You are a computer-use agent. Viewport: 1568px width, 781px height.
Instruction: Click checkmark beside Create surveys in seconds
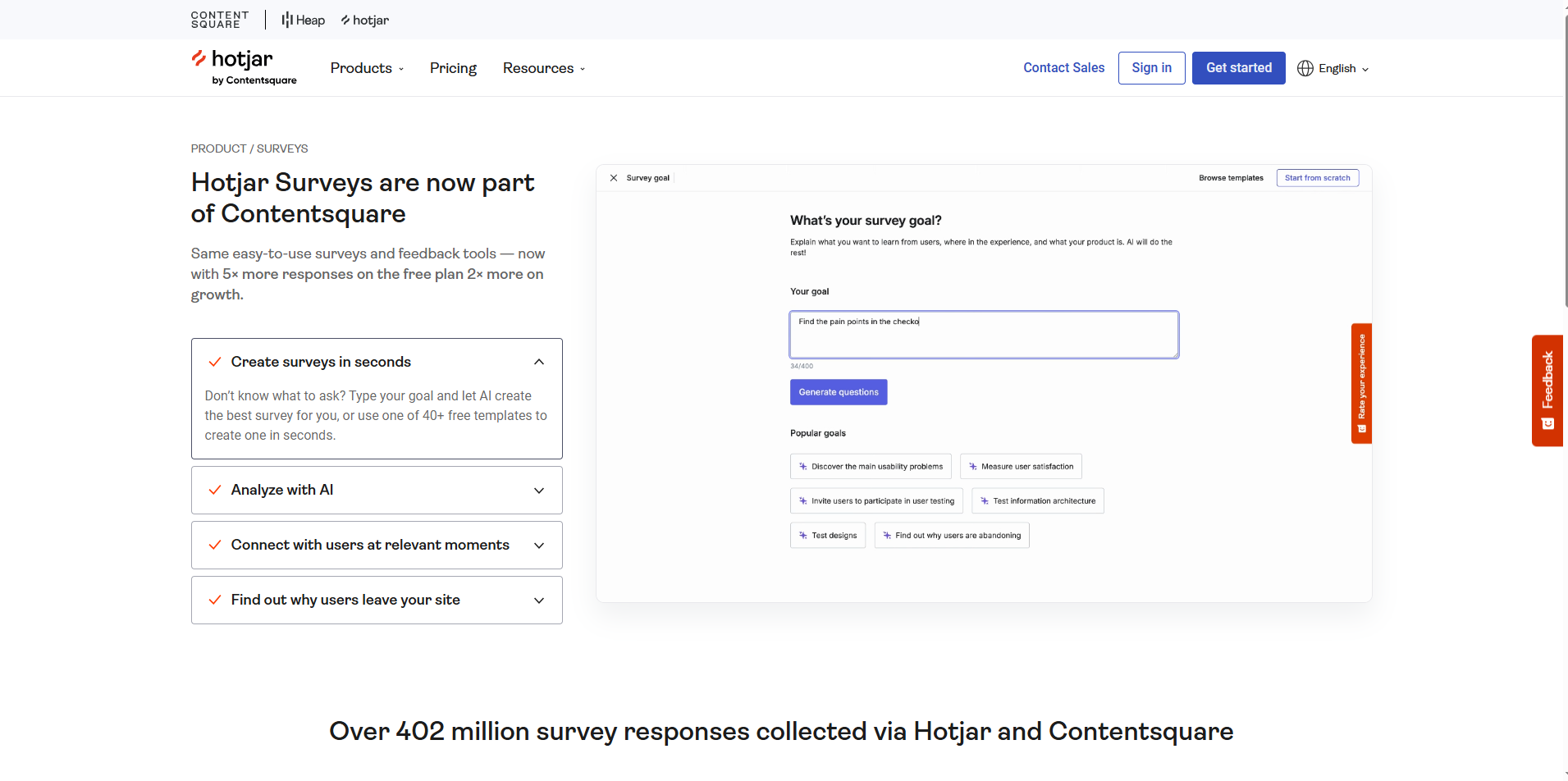coord(215,362)
